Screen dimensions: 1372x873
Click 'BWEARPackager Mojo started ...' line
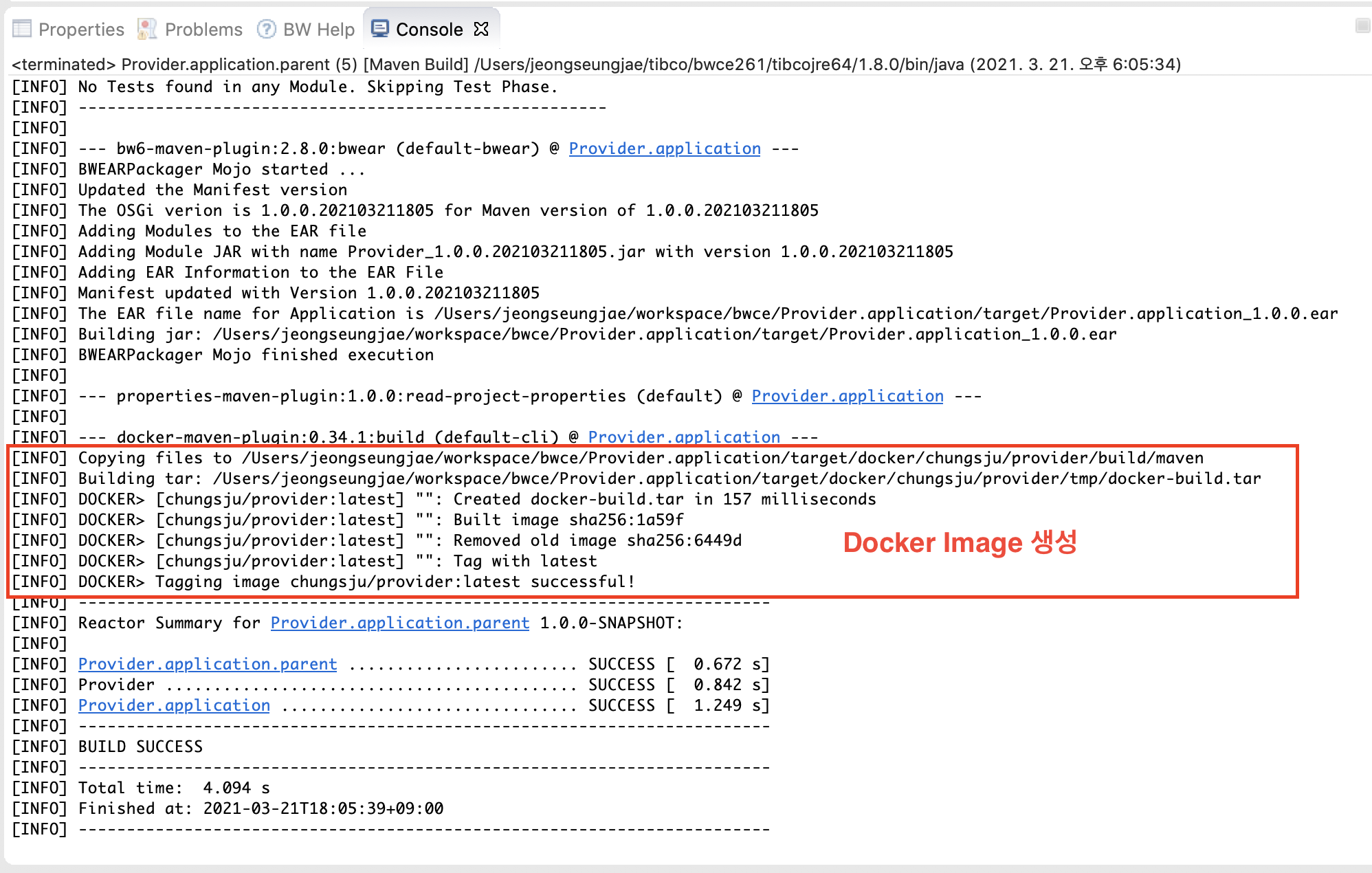point(188,169)
